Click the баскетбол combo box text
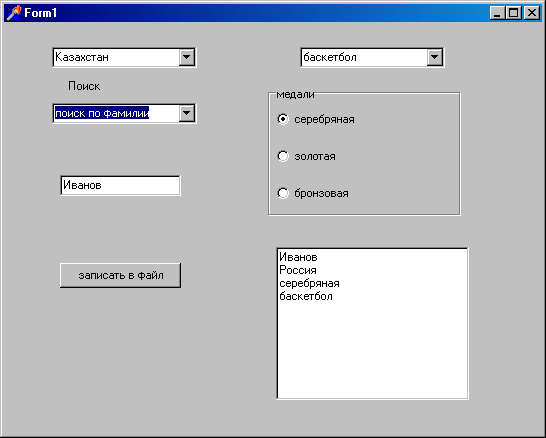Viewport: 546px width, 438px height. pos(330,57)
